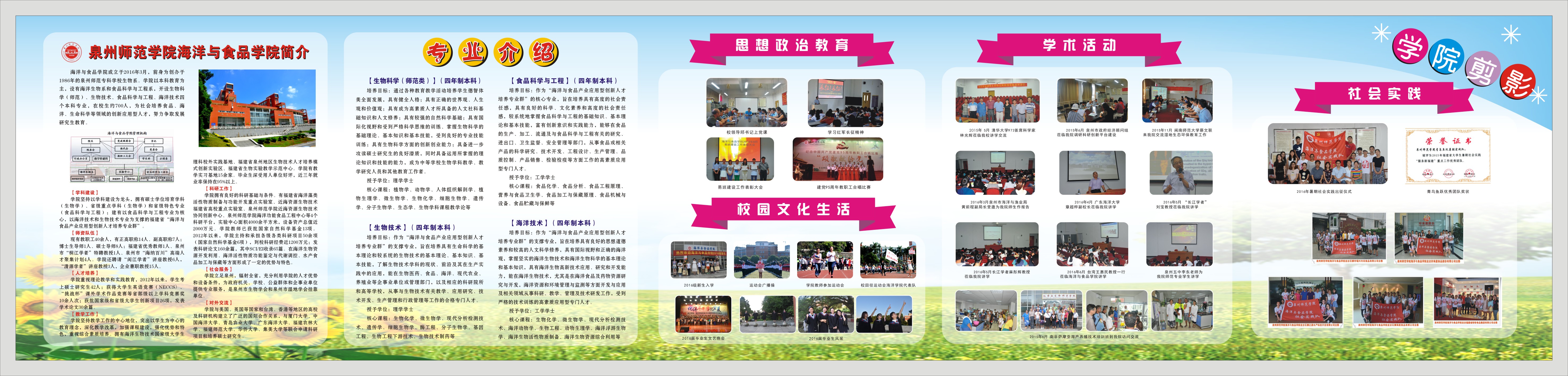This screenshot has width=1568, height=376.
Task: Click the red heading 【社会服务】
Action: coord(219,270)
